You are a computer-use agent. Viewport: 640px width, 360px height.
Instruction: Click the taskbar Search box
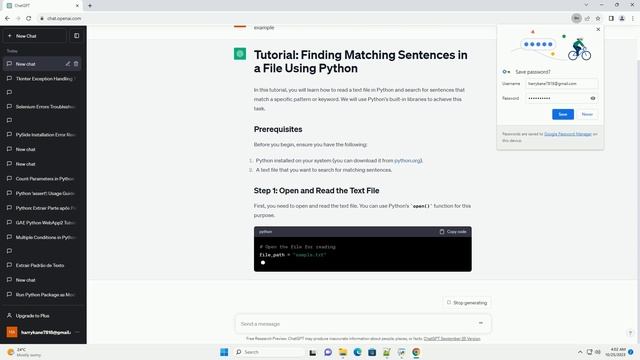click(x=269, y=352)
